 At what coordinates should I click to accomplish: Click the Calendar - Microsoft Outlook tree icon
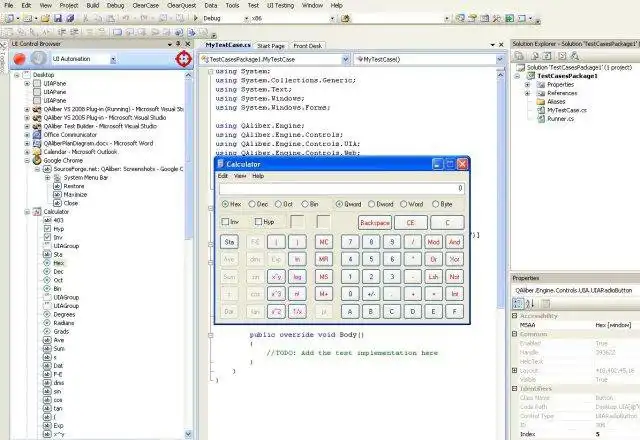(37, 152)
